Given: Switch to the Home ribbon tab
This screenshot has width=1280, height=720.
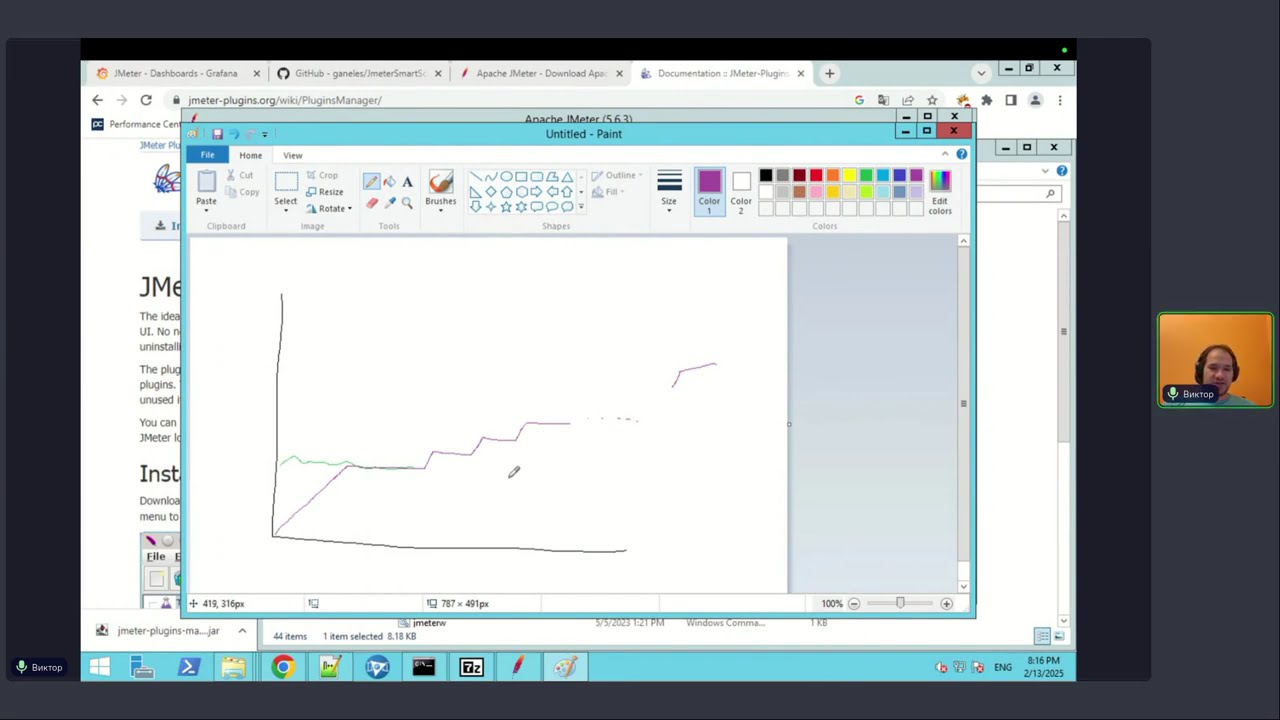Looking at the screenshot, I should click(250, 155).
